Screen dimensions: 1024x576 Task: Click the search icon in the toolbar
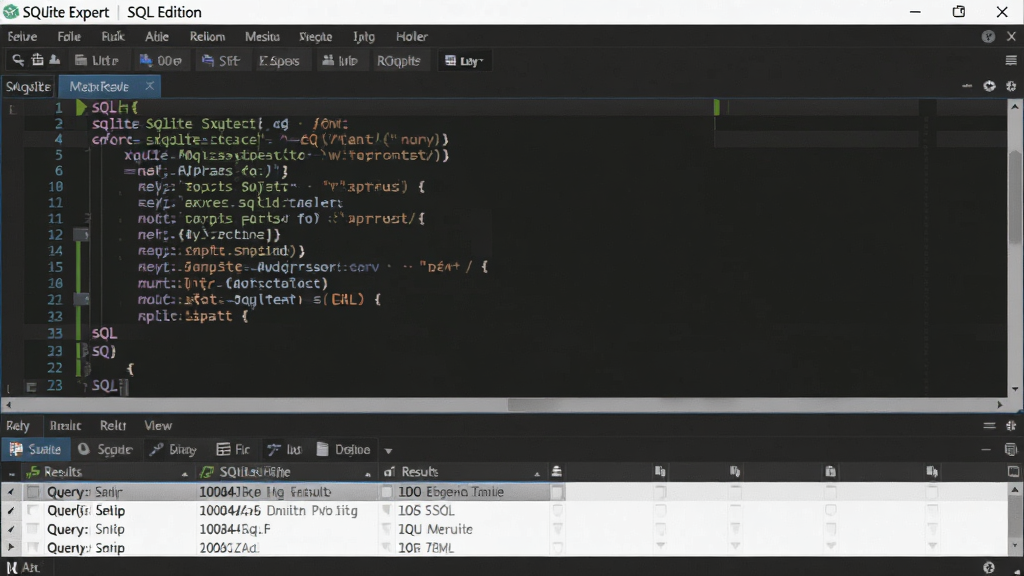tap(18, 60)
